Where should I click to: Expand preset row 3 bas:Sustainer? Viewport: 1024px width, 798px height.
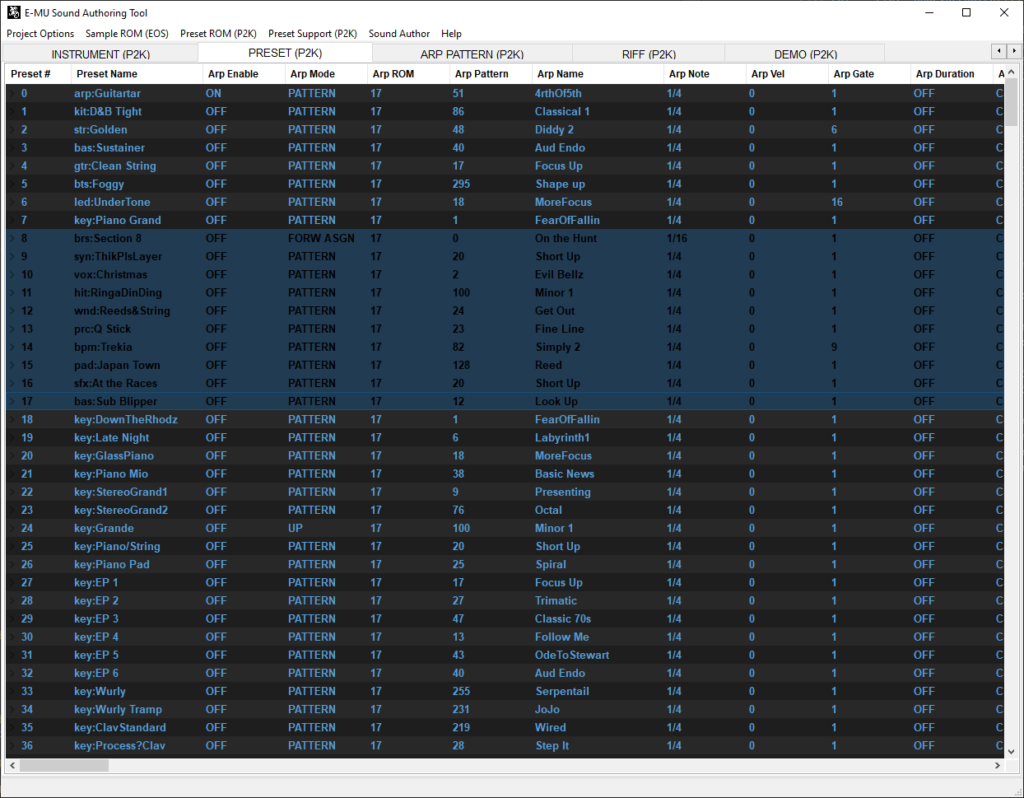tap(11, 148)
